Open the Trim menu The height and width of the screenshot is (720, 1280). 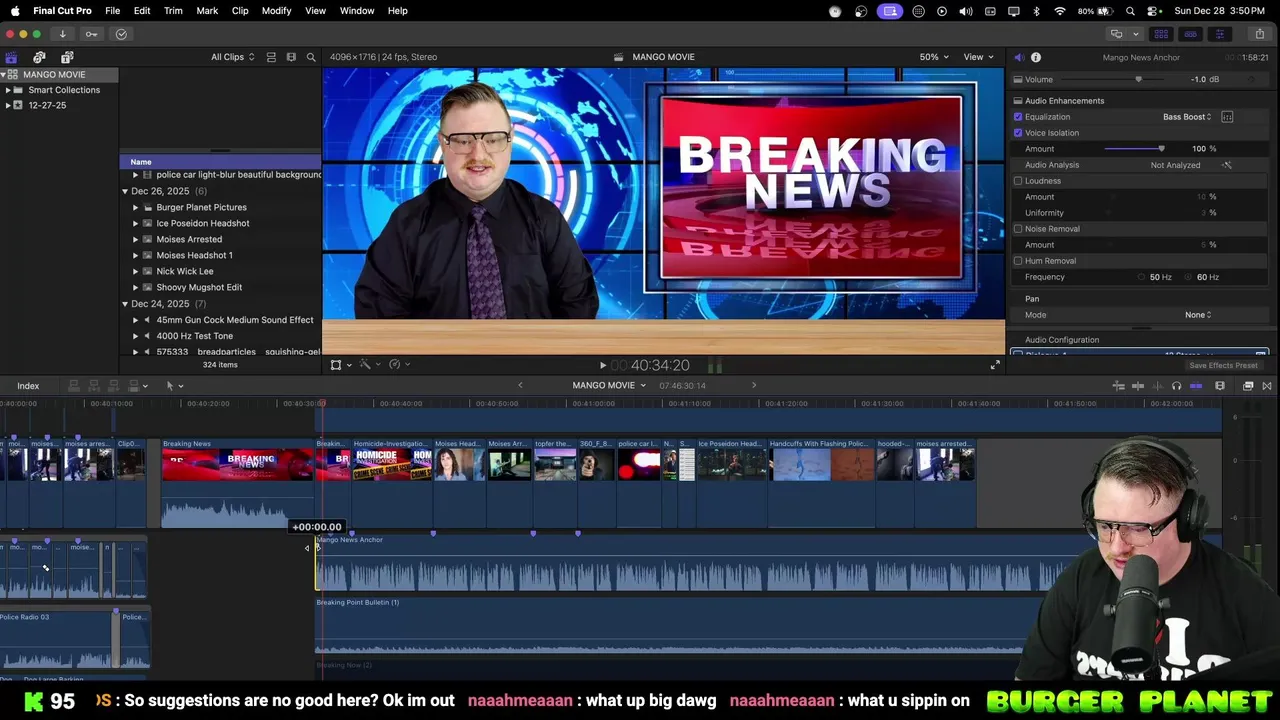(173, 11)
